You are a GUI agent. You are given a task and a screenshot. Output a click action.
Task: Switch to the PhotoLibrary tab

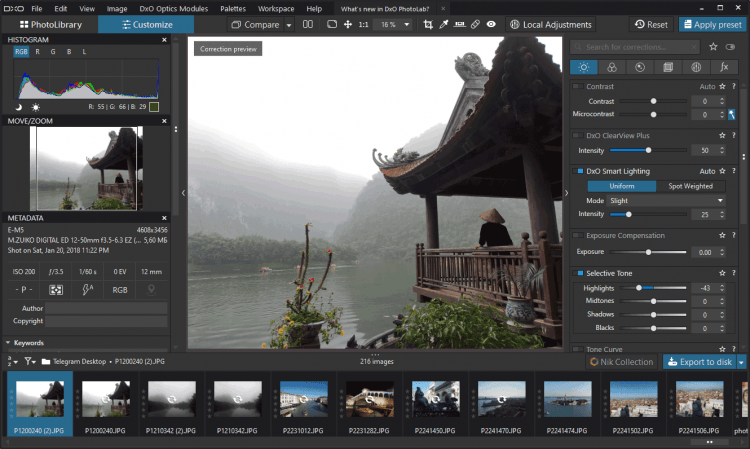coord(50,24)
